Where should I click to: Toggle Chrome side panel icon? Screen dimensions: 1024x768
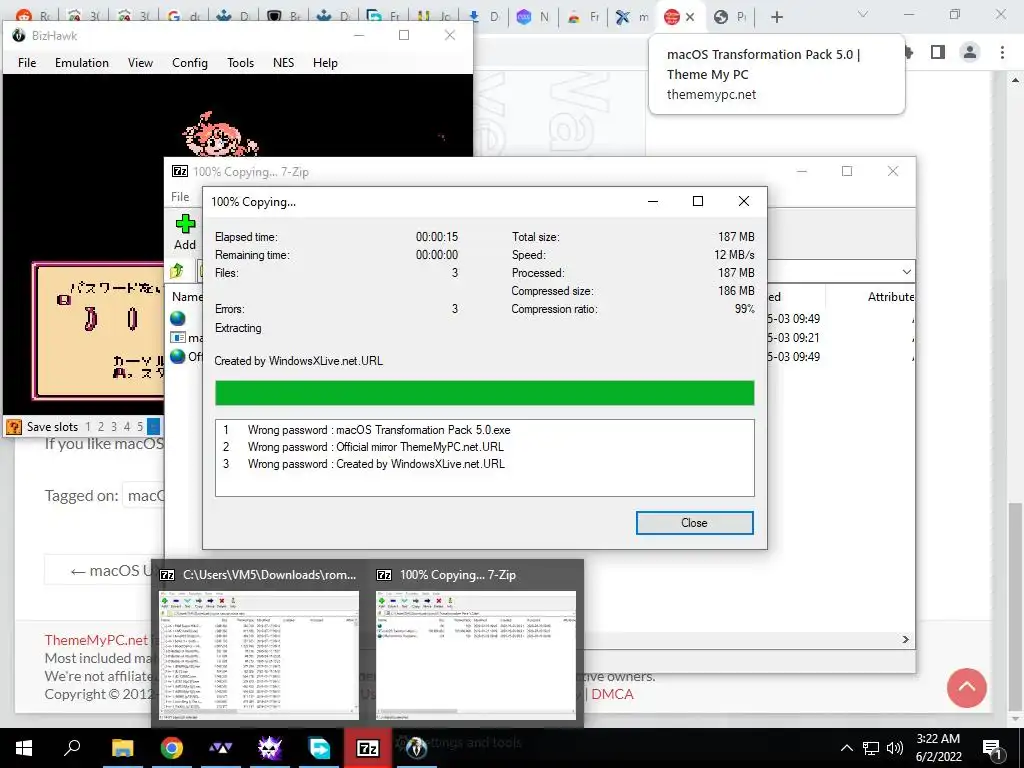938,52
